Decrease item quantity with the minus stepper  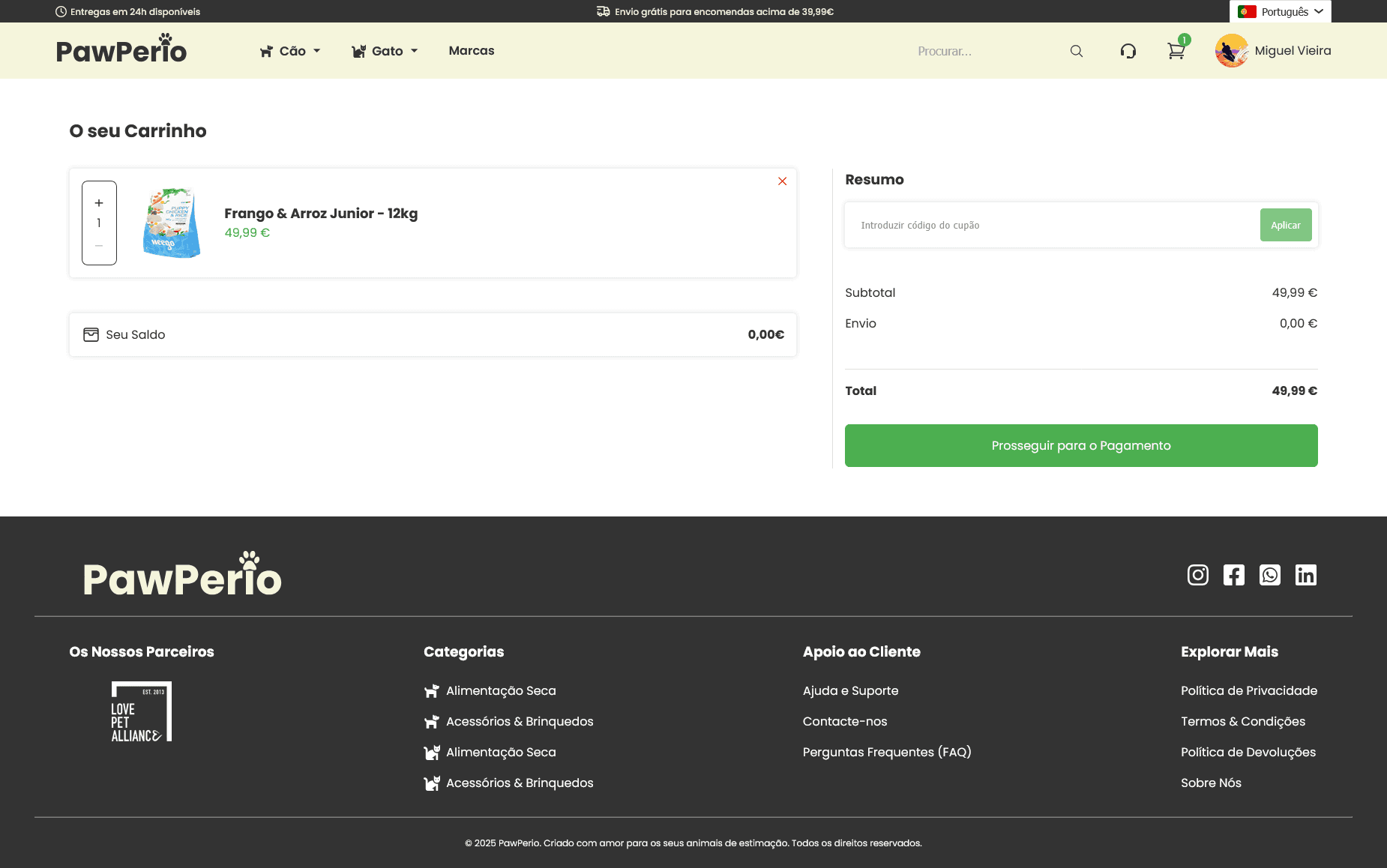[98, 244]
